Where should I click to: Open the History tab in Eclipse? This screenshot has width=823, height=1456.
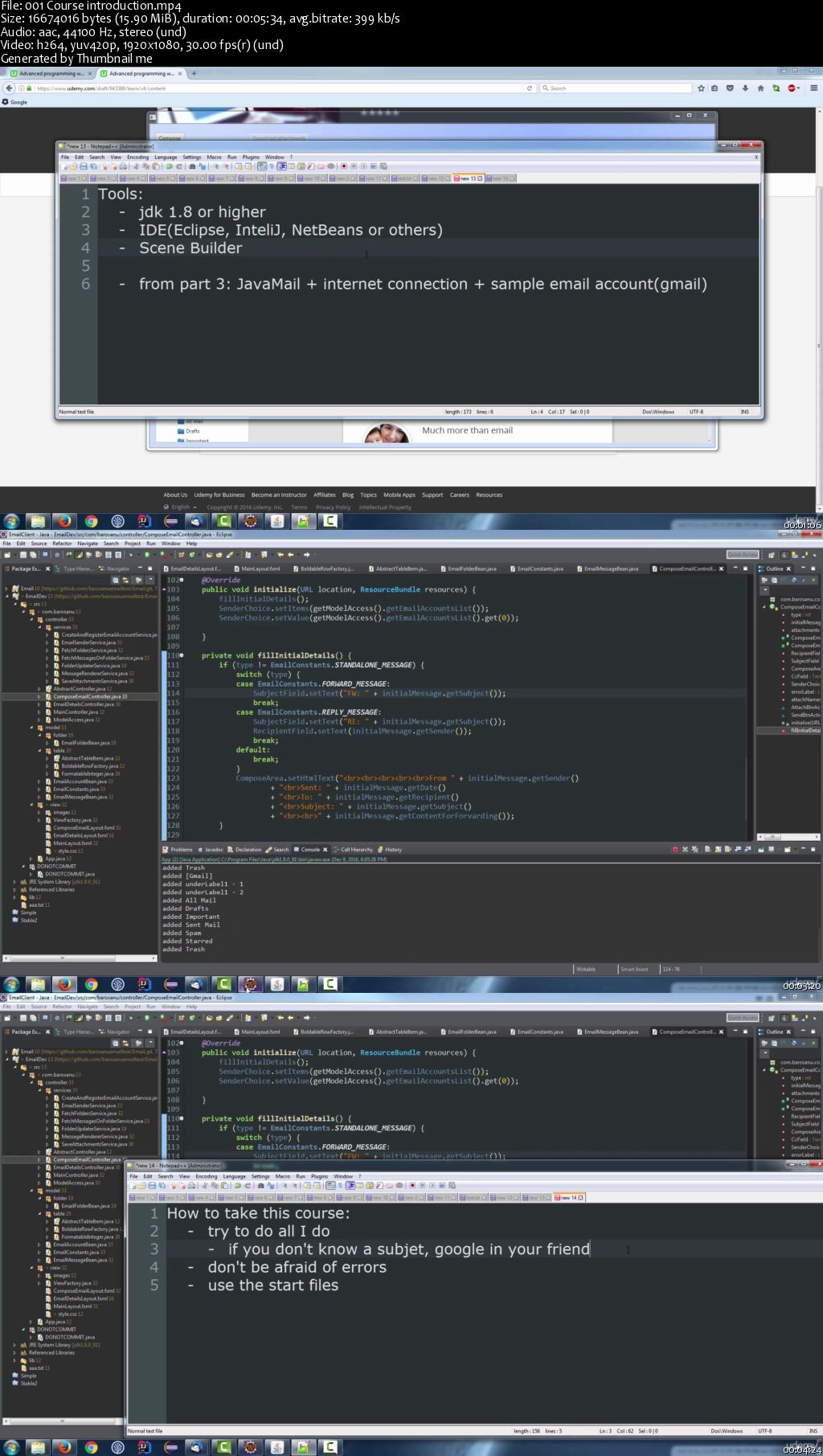click(390, 849)
